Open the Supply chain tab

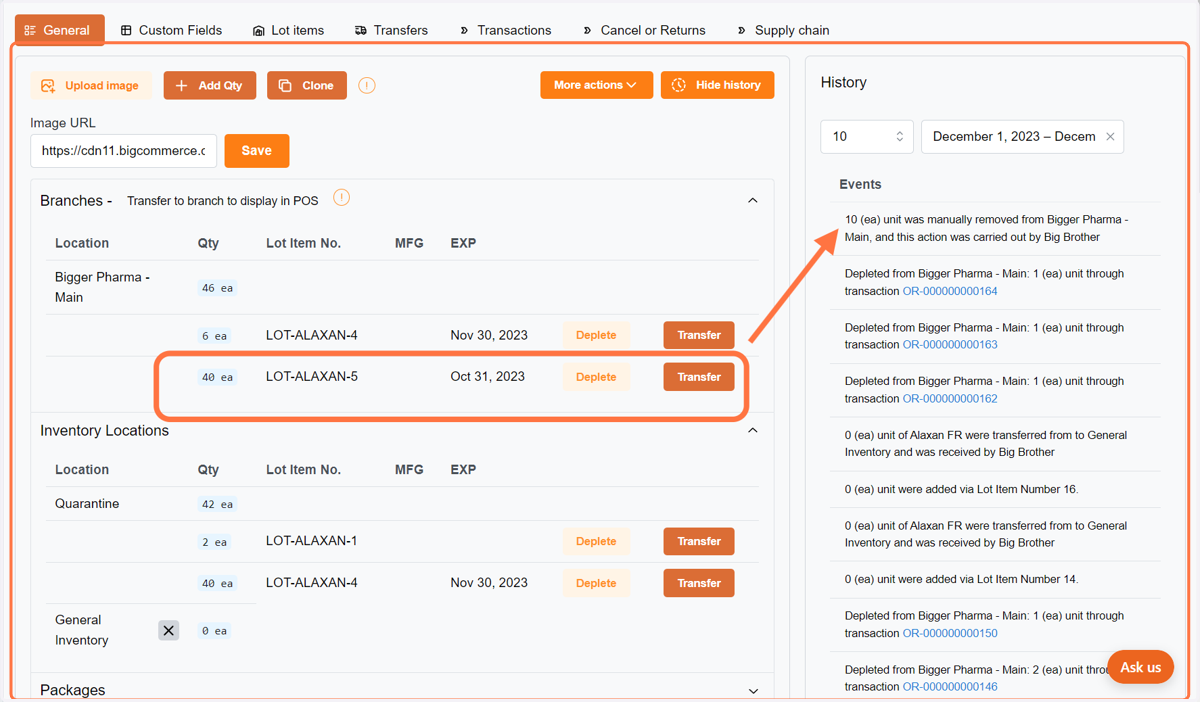(783, 30)
